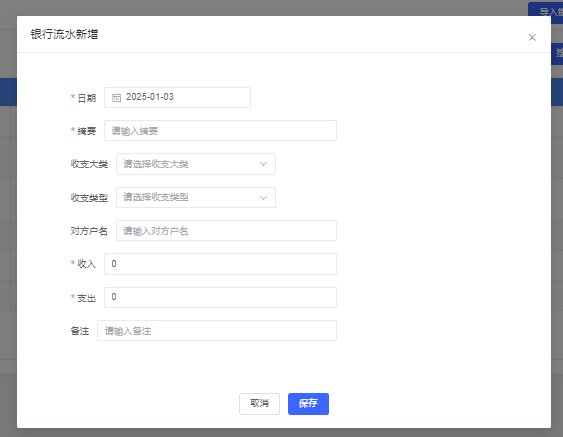Image resolution: width=563 pixels, height=437 pixels.
Task: Click the 收支大类 label text
Action: pyautogui.click(x=89, y=164)
